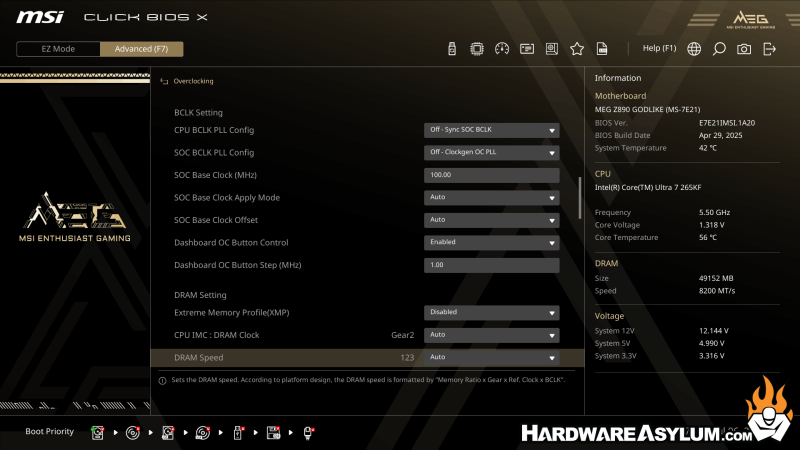Viewport: 800px width, 450px height.
Task: Change language via globe icon
Action: (694, 49)
